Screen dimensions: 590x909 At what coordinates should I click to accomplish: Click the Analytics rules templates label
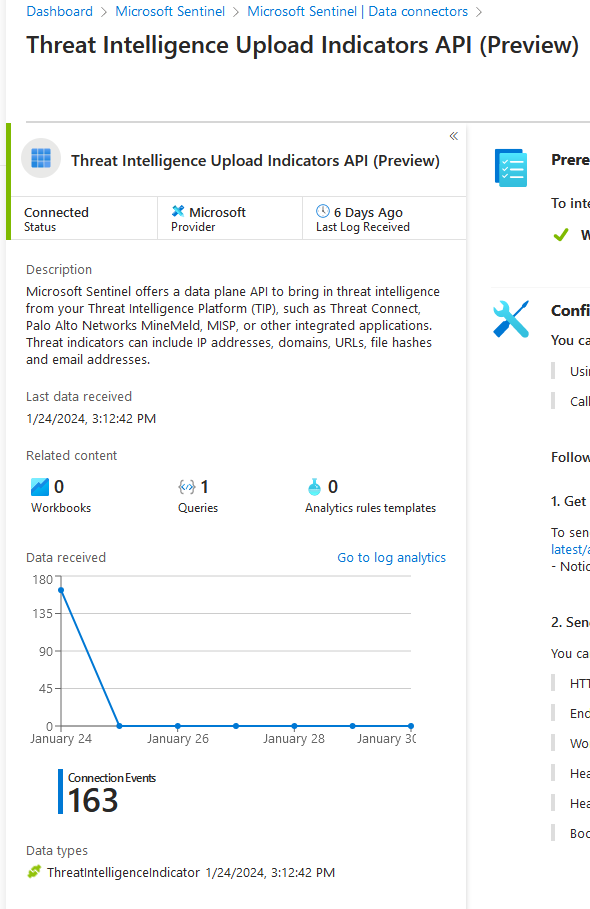(370, 508)
